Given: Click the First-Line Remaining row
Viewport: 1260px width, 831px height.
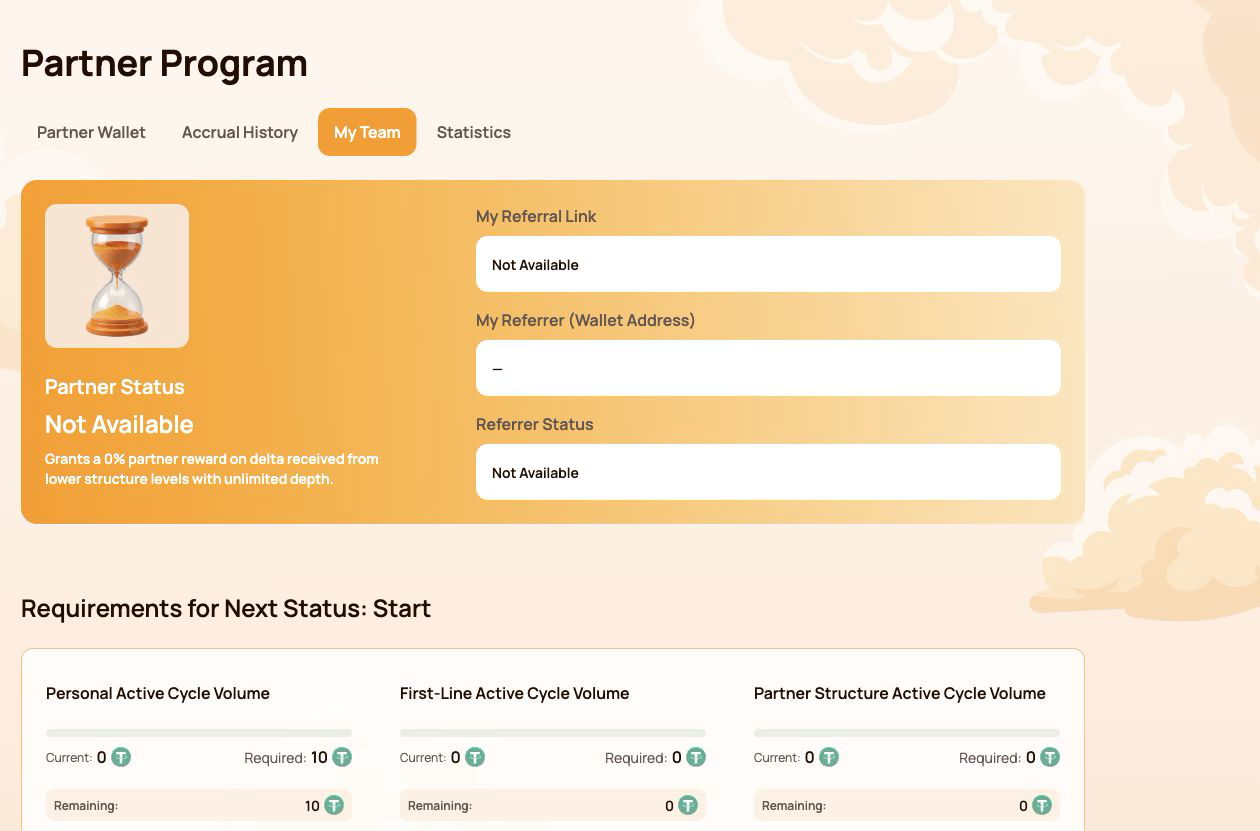Looking at the screenshot, I should [x=553, y=805].
